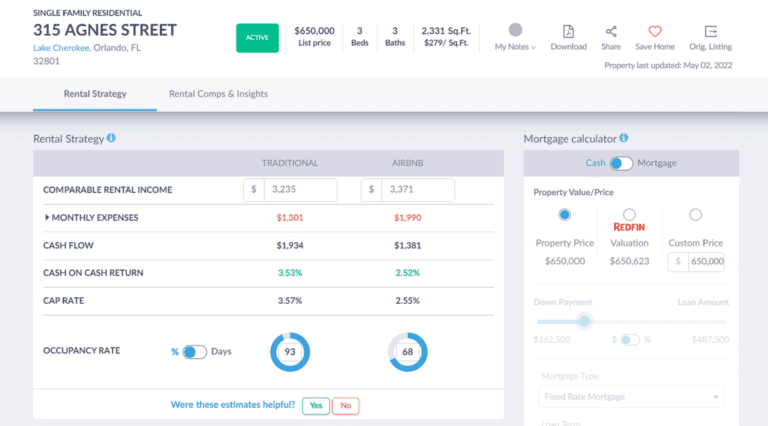
Task: Open the Mortgage Type dropdown
Action: pos(624,397)
